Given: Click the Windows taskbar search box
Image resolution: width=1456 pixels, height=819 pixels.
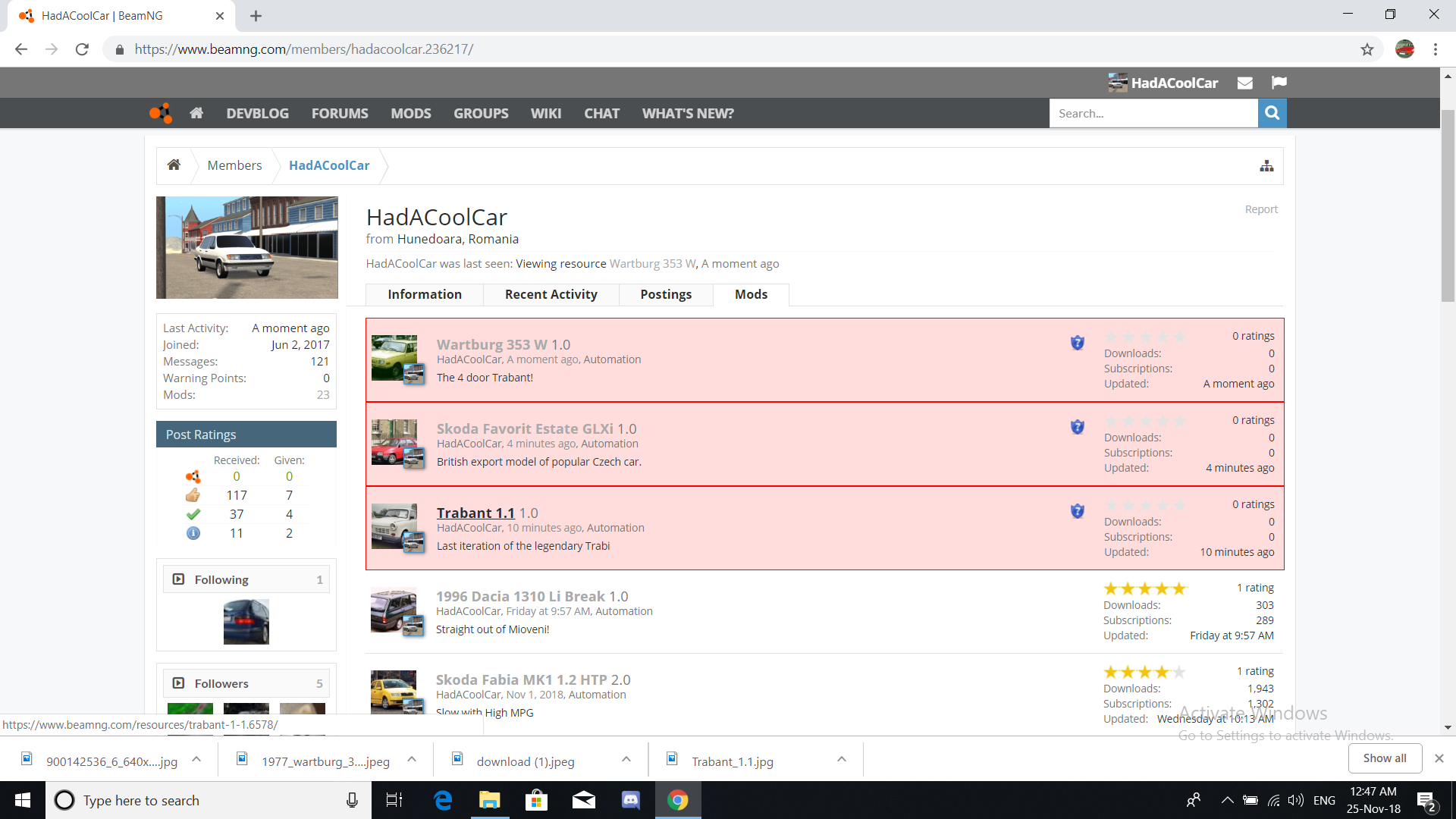Looking at the screenshot, I should (209, 800).
